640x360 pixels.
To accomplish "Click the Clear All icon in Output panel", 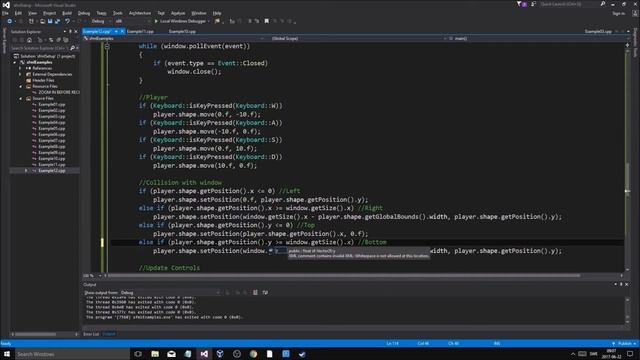I will [255, 292].
